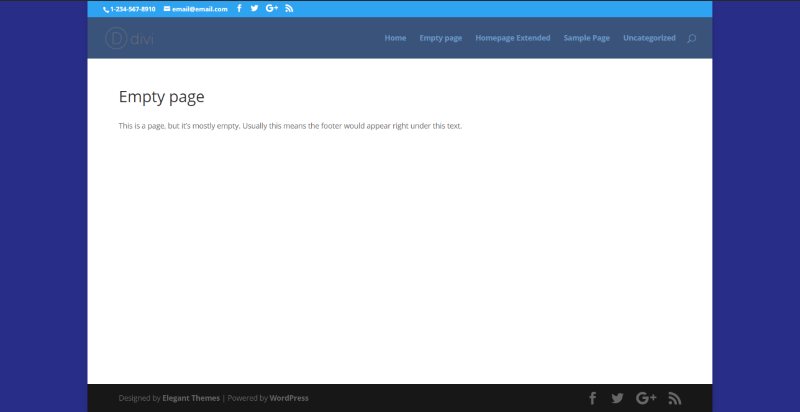Click the envelope icon beside the email address
Viewport: 800px width, 412px height.
167,9
